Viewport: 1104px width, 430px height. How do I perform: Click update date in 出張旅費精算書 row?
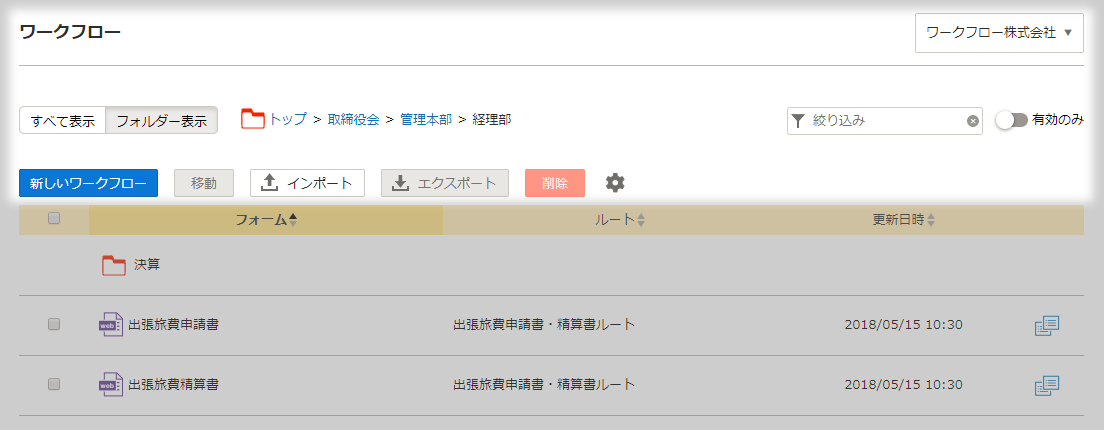903,384
